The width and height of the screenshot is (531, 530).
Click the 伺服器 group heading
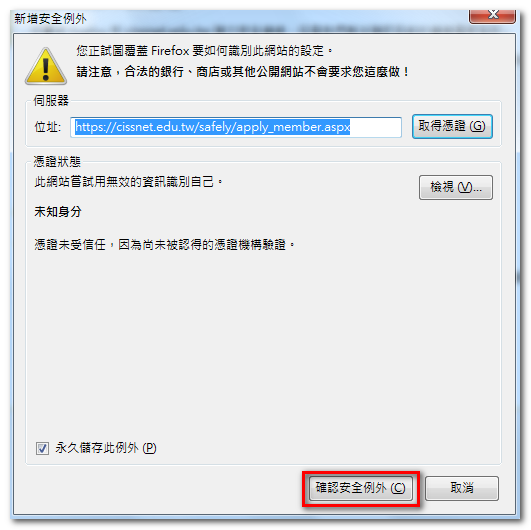pos(51,101)
